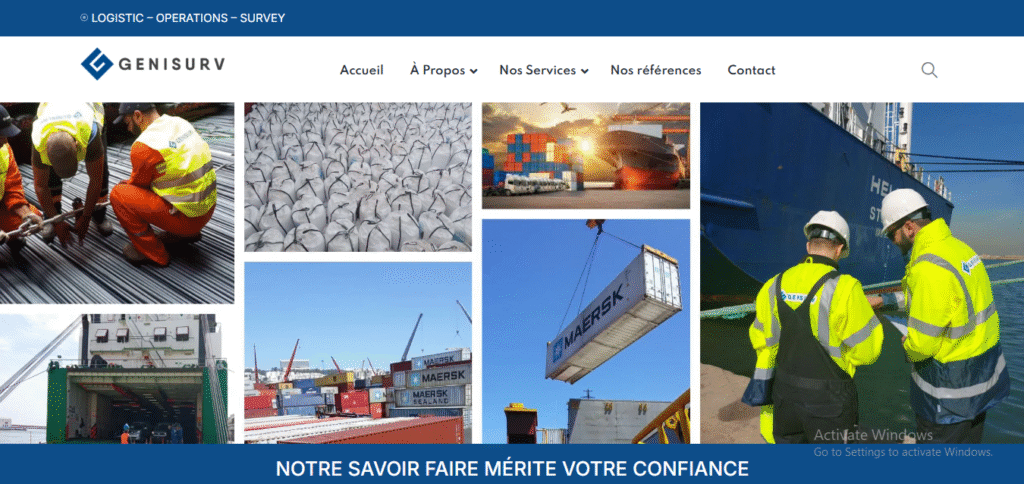Click the Genisurv diamond logo
The height and width of the screenshot is (484, 1024).
tap(97, 64)
